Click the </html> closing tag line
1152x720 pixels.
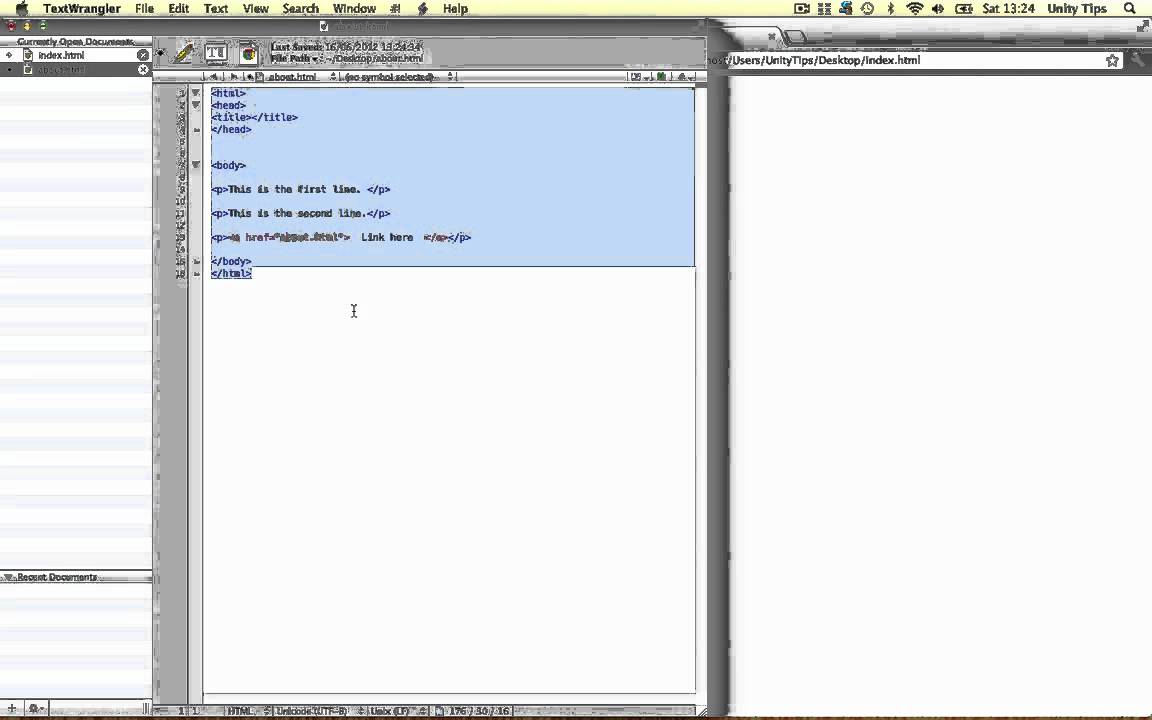pyautogui.click(x=231, y=273)
